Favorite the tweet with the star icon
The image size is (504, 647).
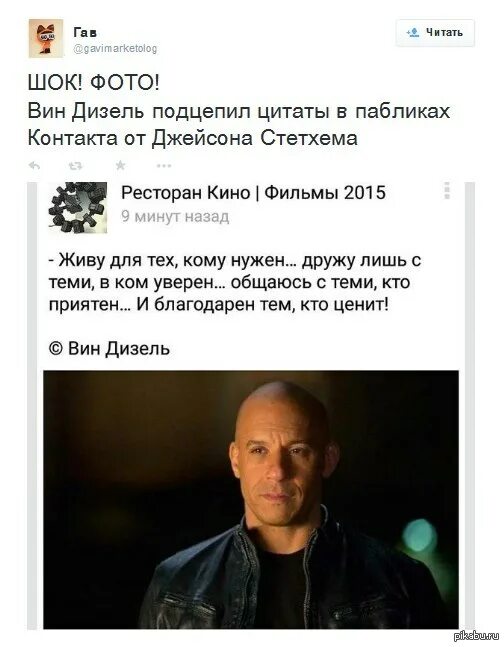120,166
